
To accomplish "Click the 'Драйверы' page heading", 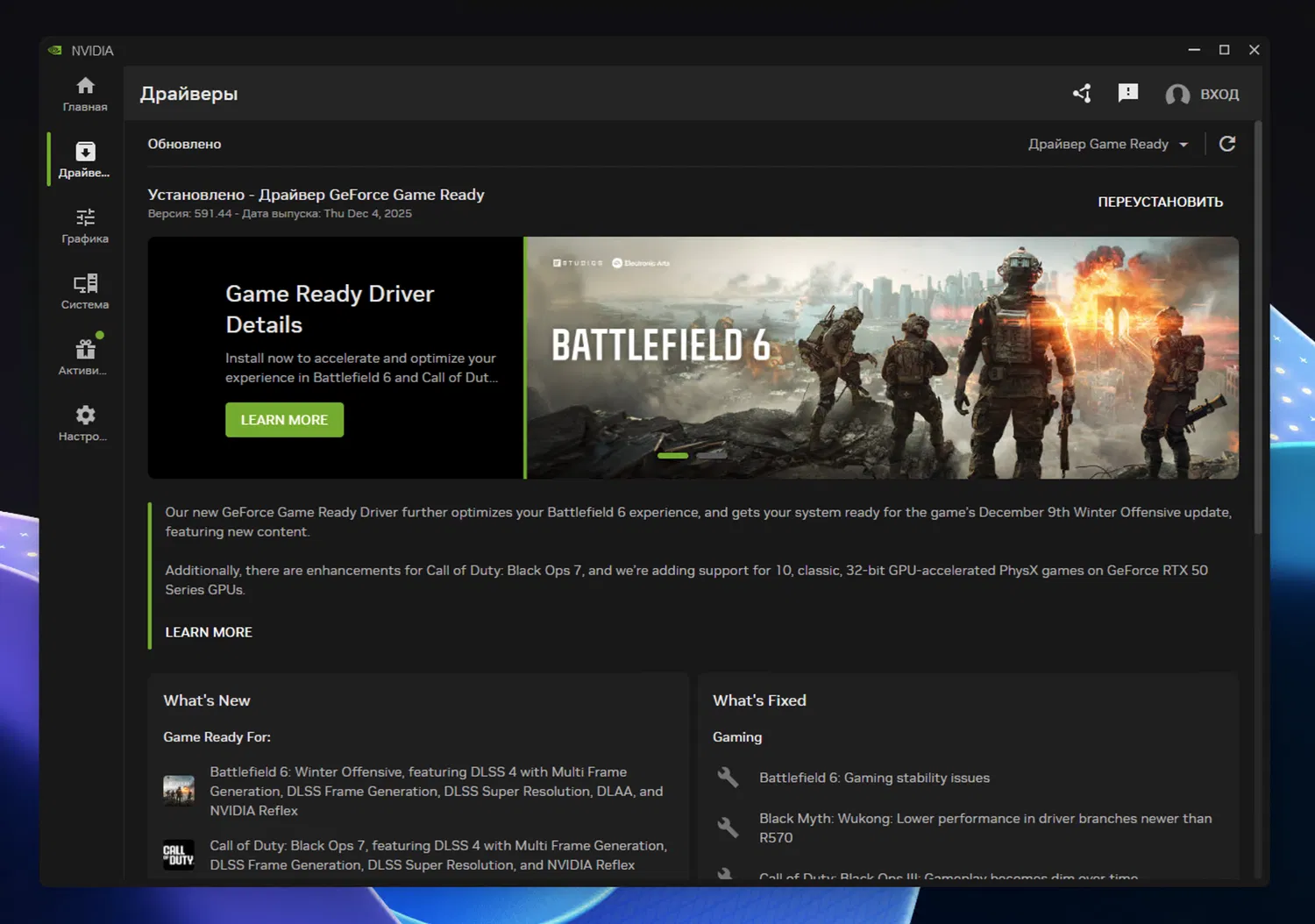I will point(188,94).
